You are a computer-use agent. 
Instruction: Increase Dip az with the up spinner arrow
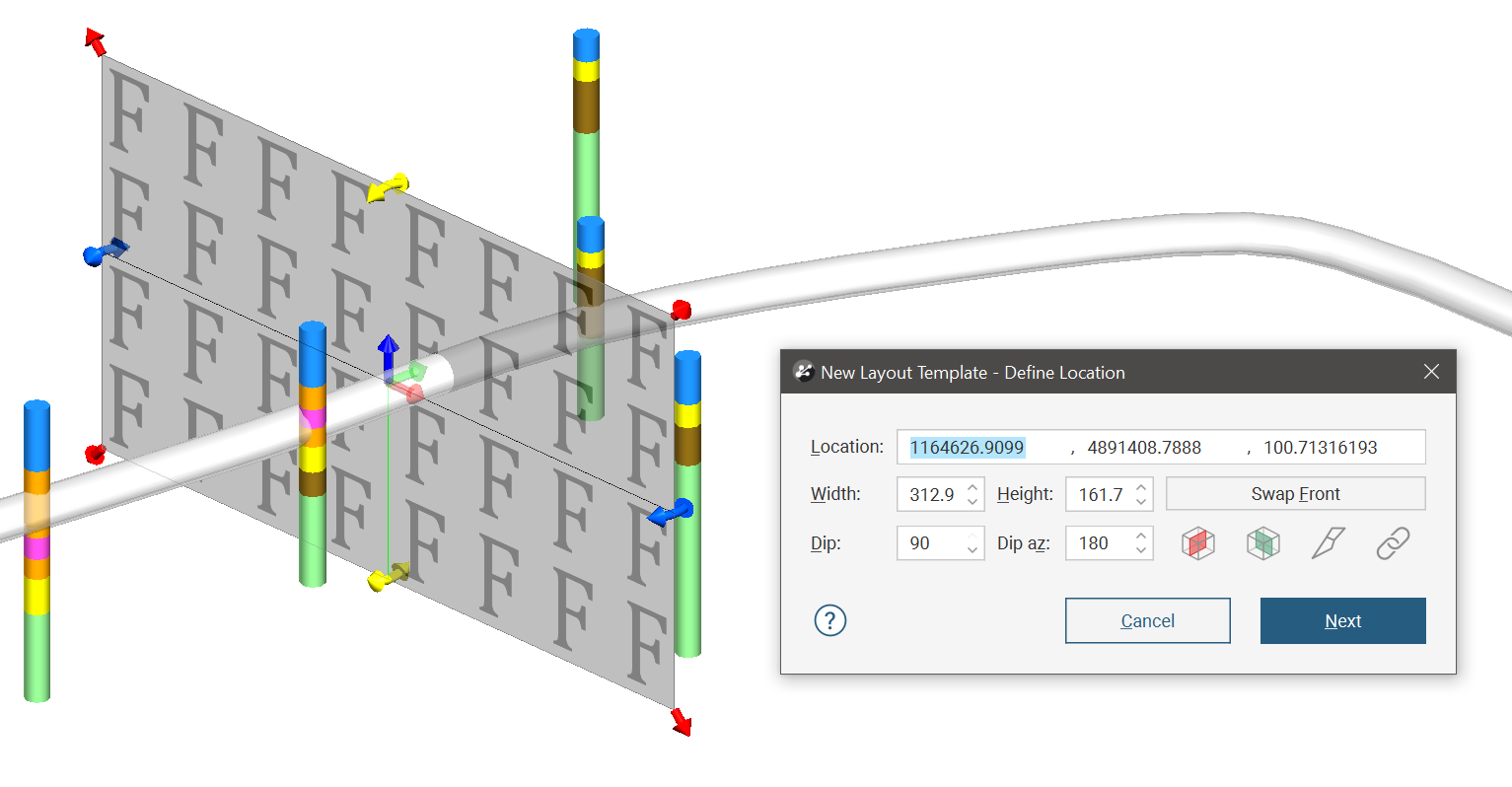click(x=1141, y=536)
